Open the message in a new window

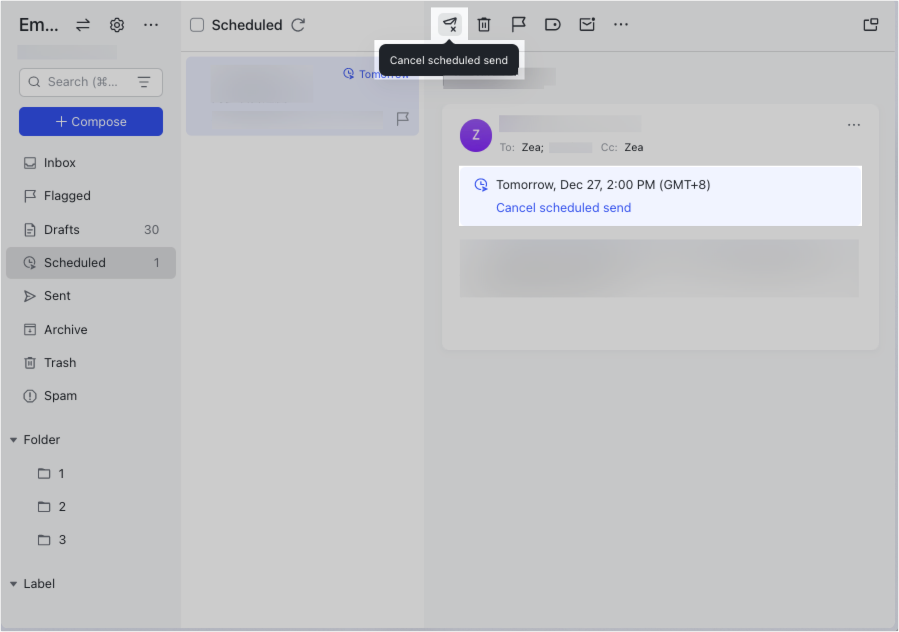pos(870,24)
